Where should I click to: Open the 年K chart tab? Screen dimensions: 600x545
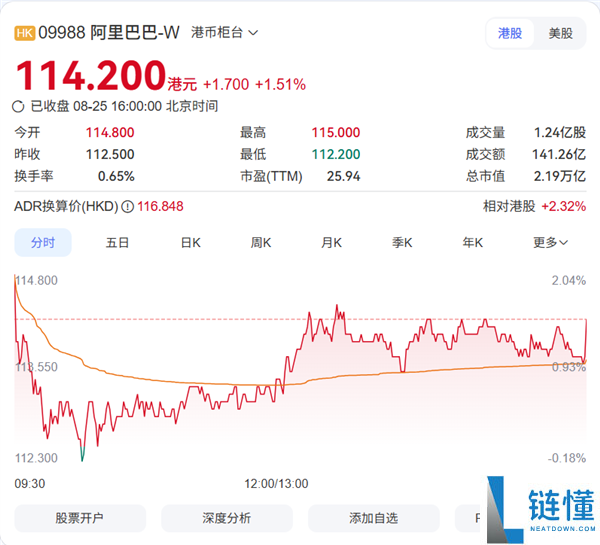click(473, 243)
